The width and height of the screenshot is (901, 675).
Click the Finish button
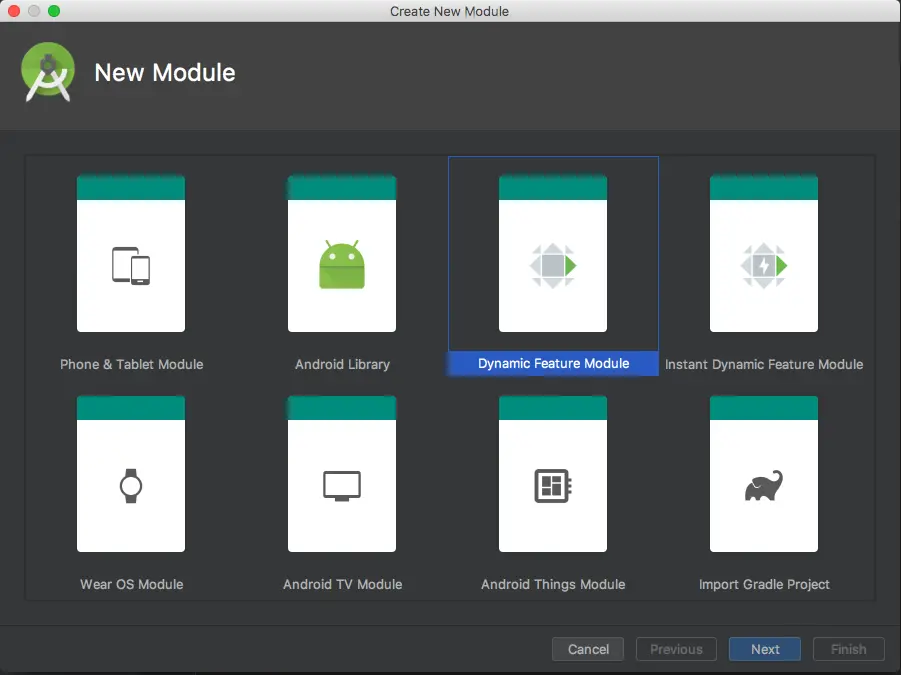[849, 649]
